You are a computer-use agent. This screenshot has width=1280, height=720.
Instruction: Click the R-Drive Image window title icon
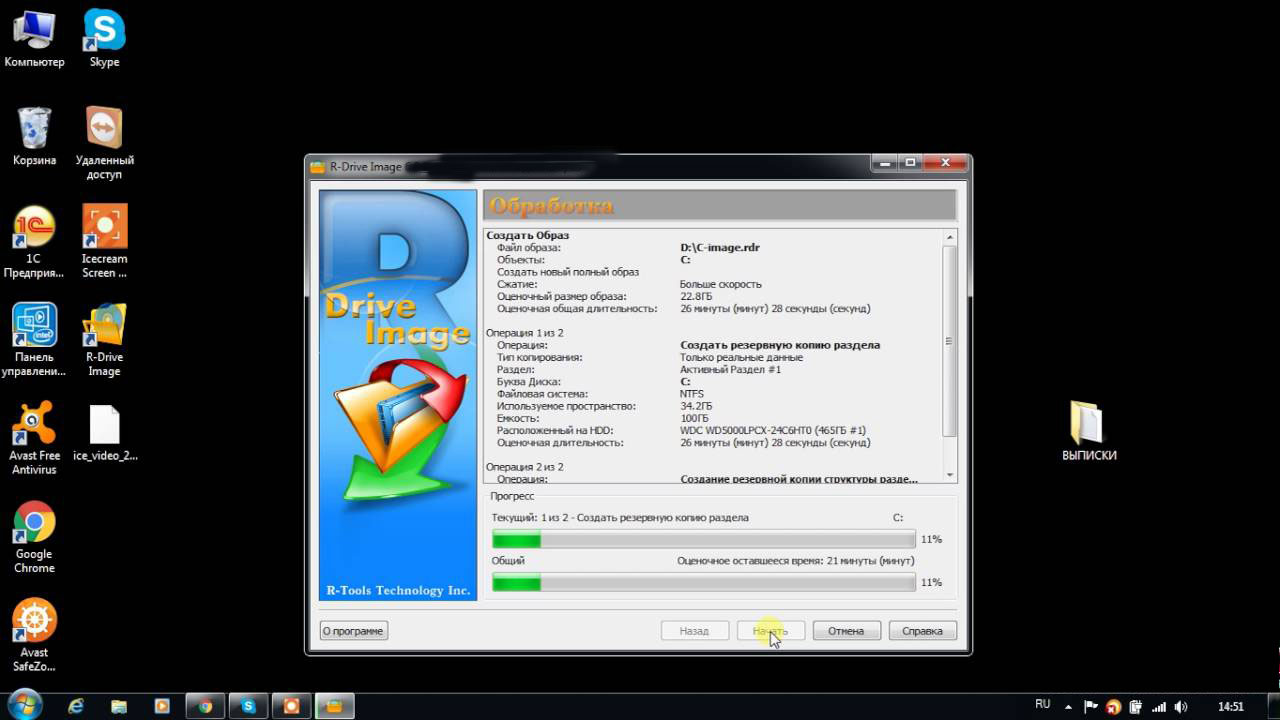pos(318,166)
